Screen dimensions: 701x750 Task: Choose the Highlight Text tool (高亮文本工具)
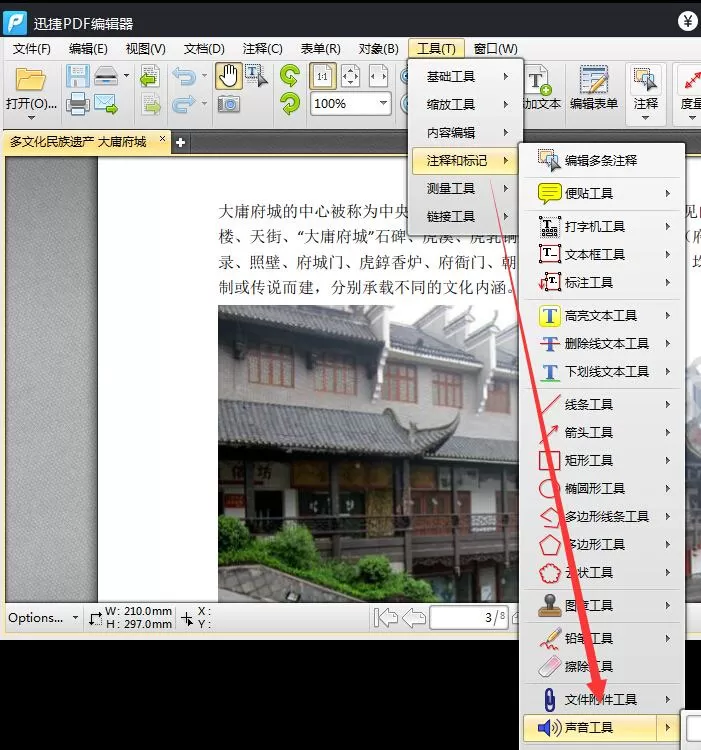(602, 316)
